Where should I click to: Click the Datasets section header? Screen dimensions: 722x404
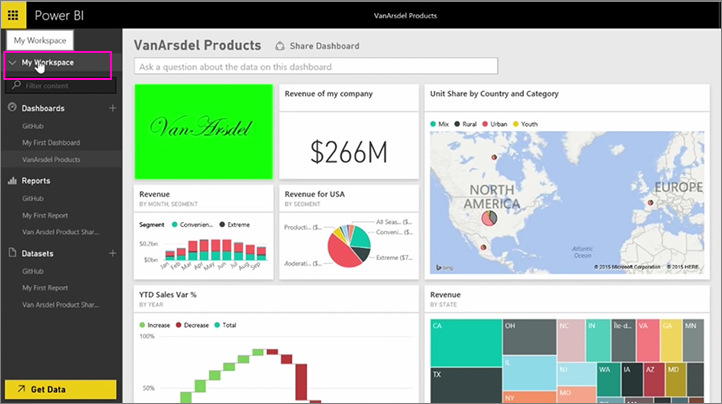point(37,253)
